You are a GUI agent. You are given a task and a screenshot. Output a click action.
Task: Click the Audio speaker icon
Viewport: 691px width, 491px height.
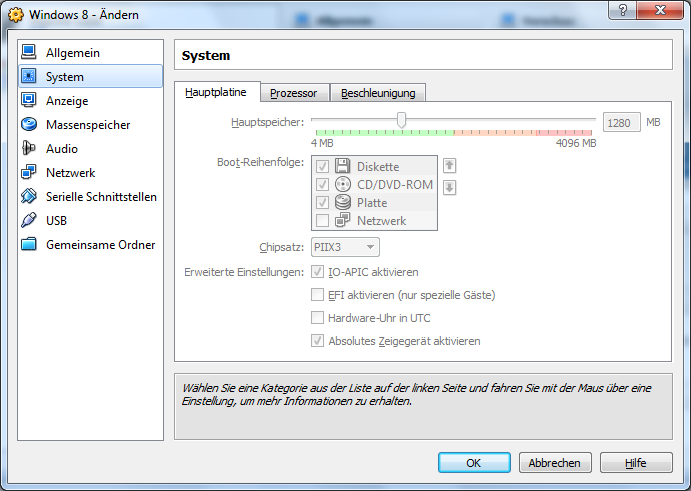point(29,148)
